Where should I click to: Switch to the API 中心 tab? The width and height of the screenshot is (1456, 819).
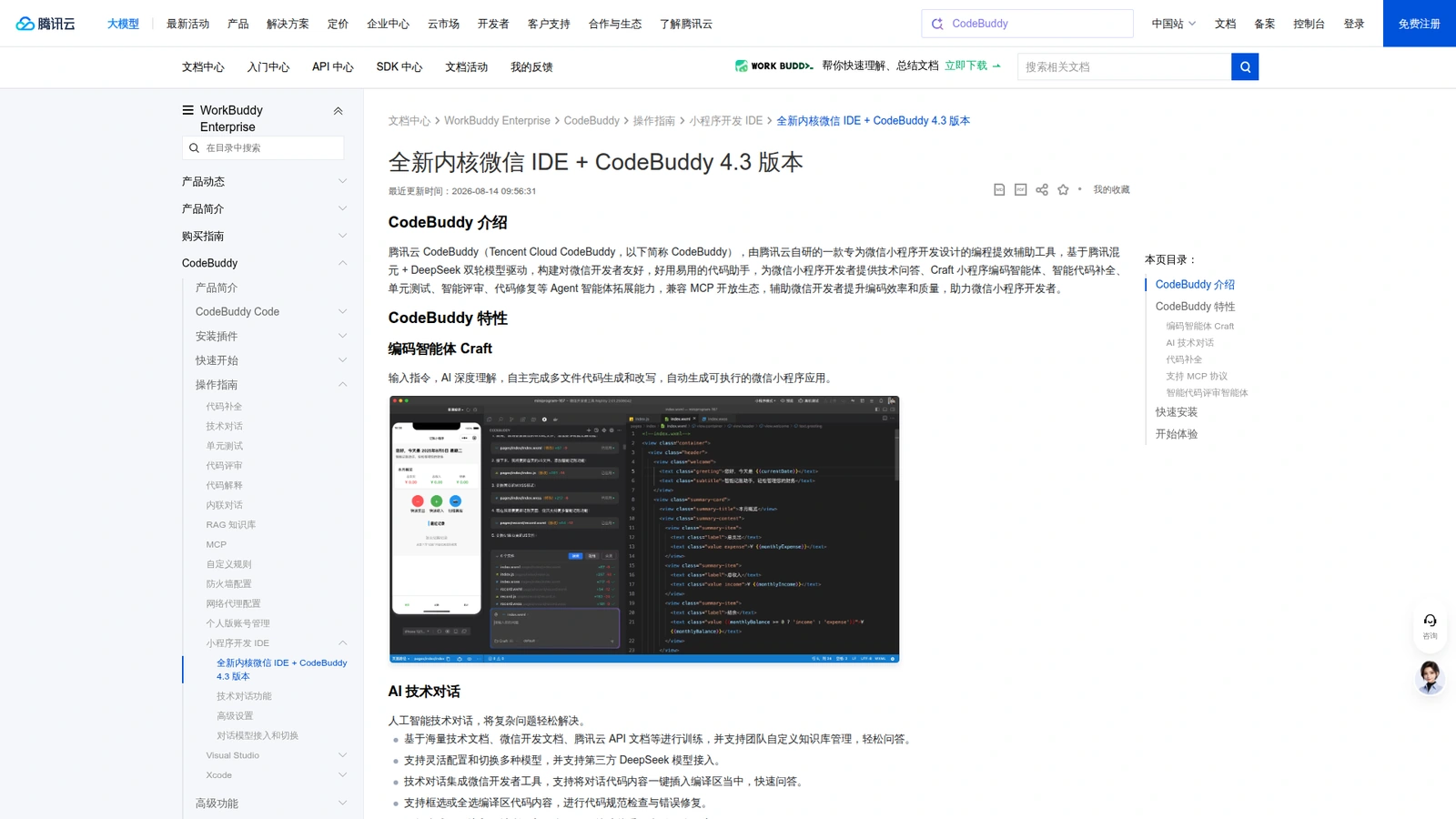click(332, 67)
